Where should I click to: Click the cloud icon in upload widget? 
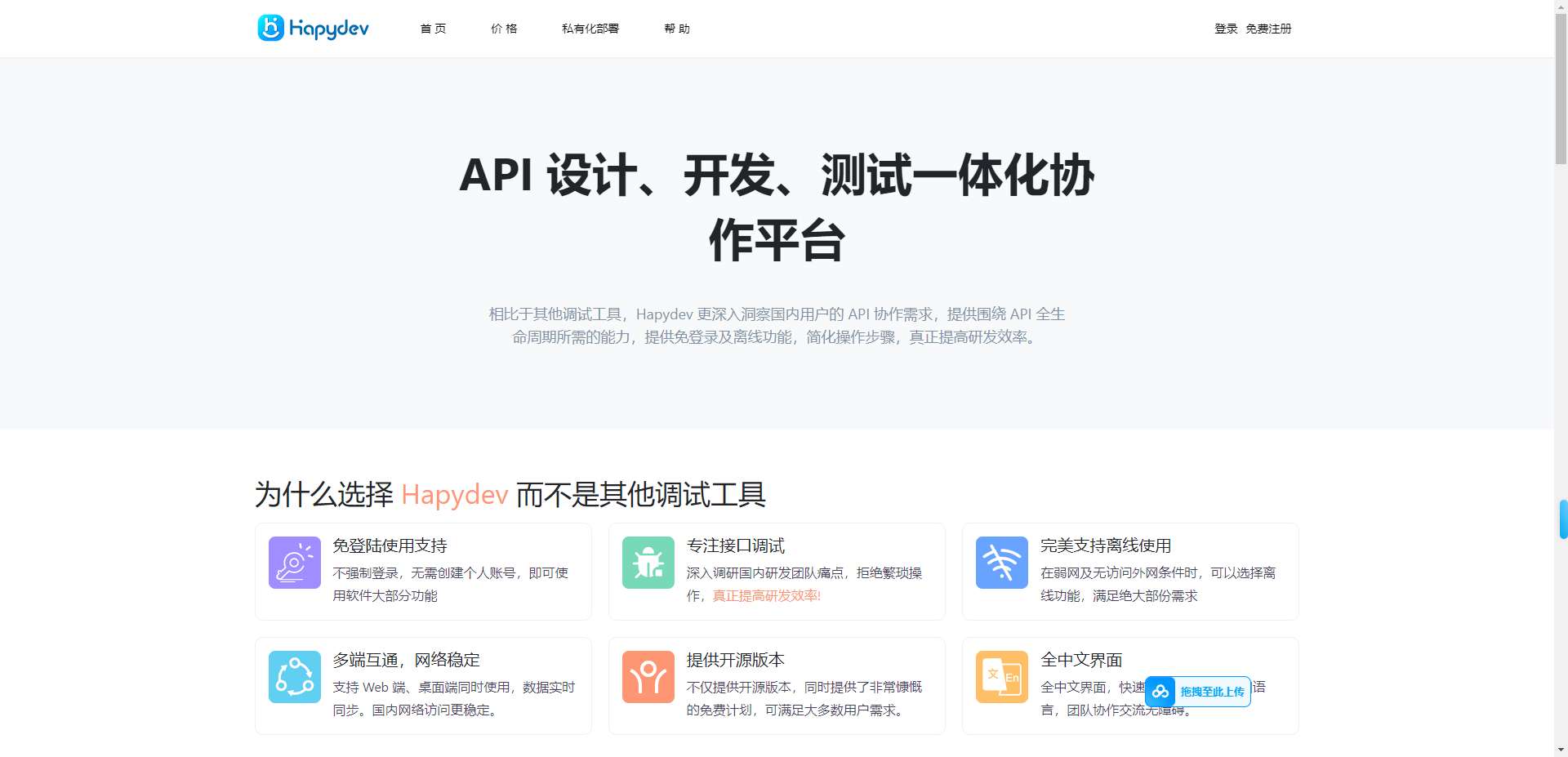[x=1160, y=692]
